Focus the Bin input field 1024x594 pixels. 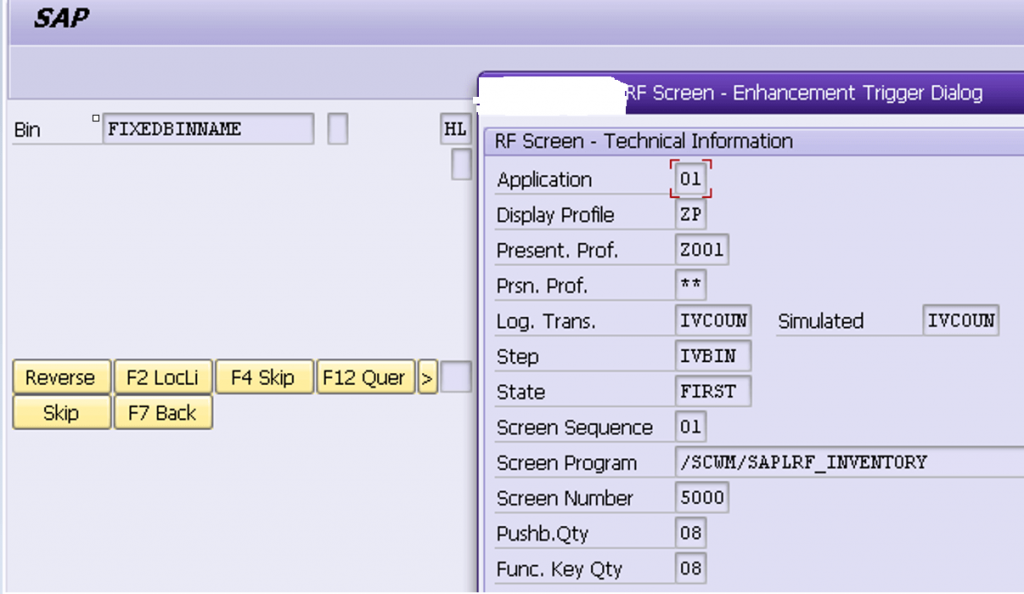[x=208, y=129]
